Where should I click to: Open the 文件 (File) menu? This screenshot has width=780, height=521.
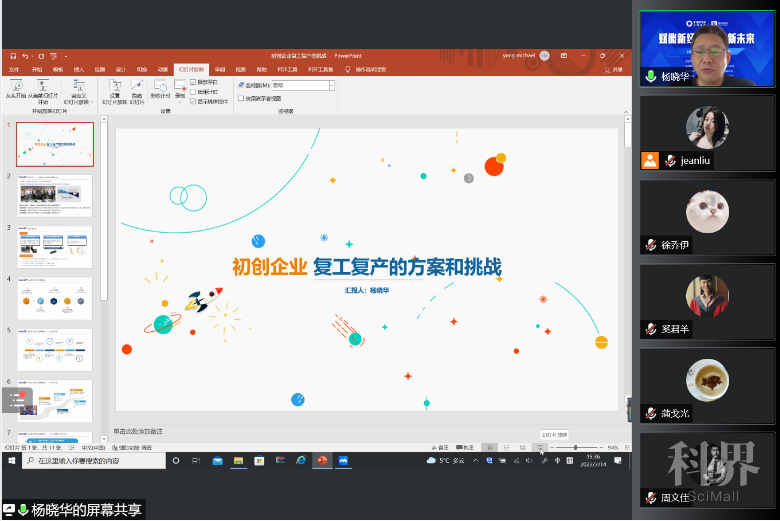pos(14,70)
